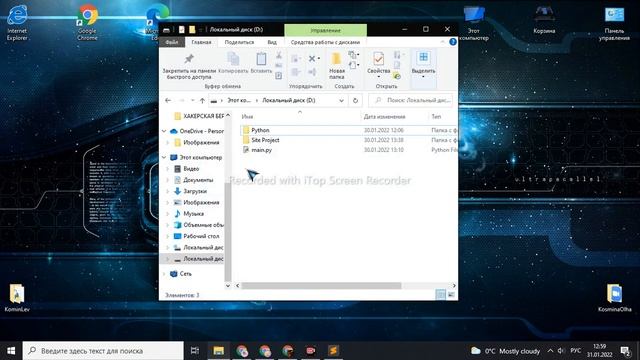Refresh the Локальный диск (D:) folder view

point(355,100)
